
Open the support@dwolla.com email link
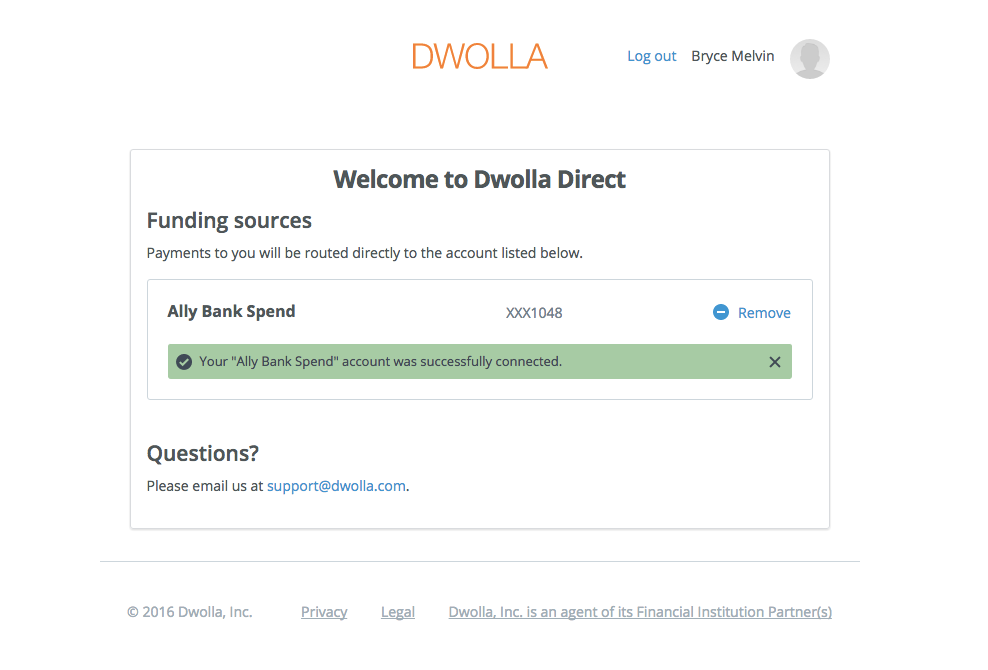[336, 486]
